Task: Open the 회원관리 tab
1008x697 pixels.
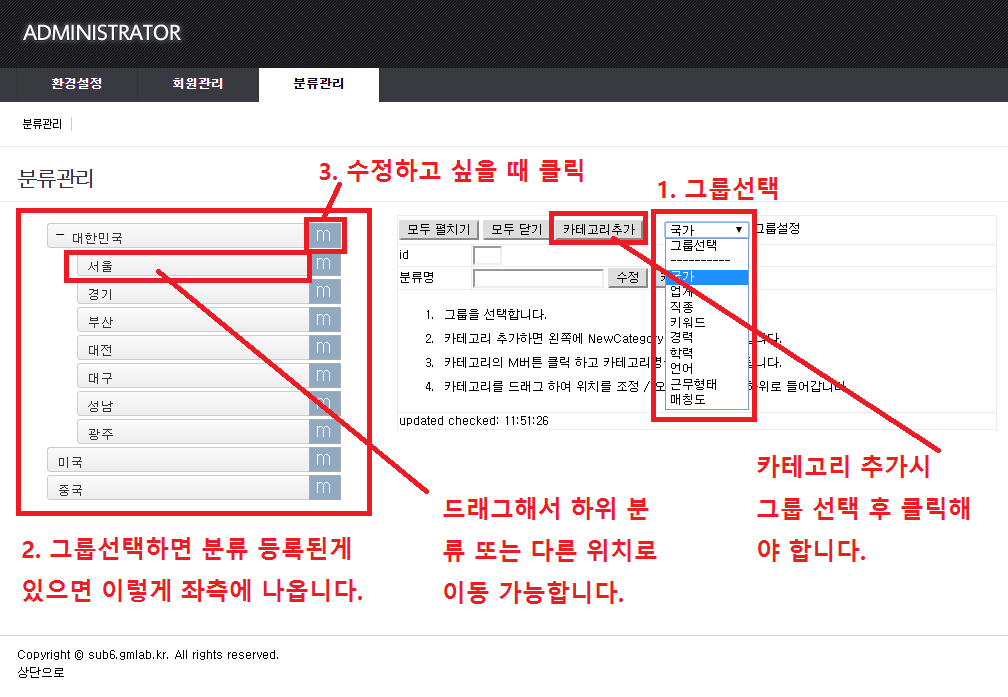Action: tap(198, 84)
